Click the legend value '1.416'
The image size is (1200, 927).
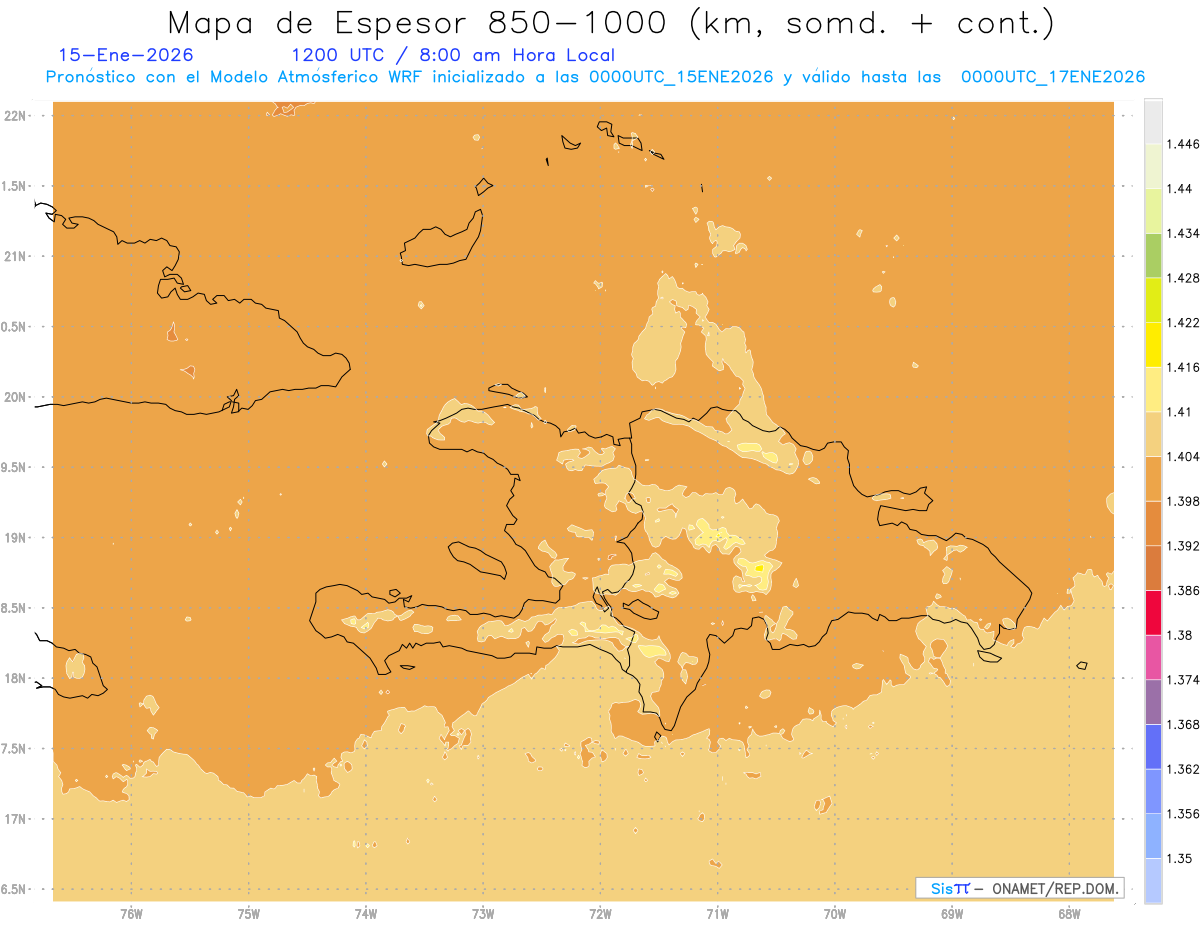click(x=1182, y=367)
